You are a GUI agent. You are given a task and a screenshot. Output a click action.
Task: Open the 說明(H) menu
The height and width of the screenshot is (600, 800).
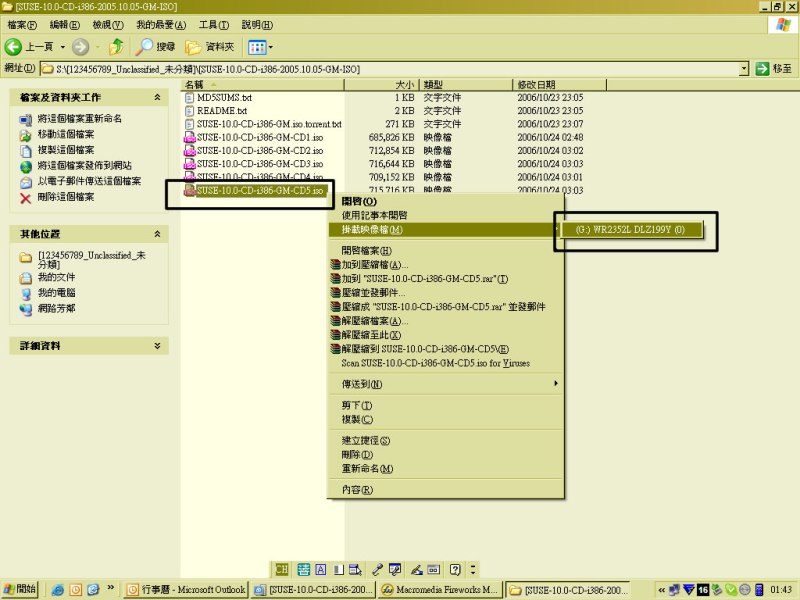(x=257, y=24)
